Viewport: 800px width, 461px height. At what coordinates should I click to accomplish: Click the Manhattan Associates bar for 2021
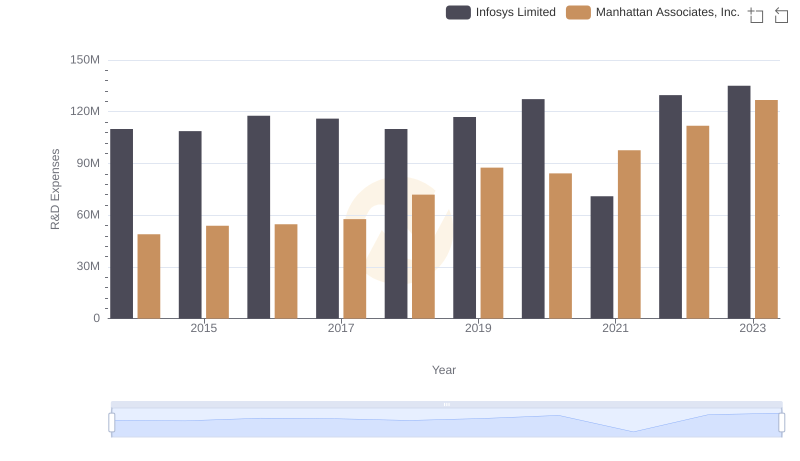pos(629,235)
